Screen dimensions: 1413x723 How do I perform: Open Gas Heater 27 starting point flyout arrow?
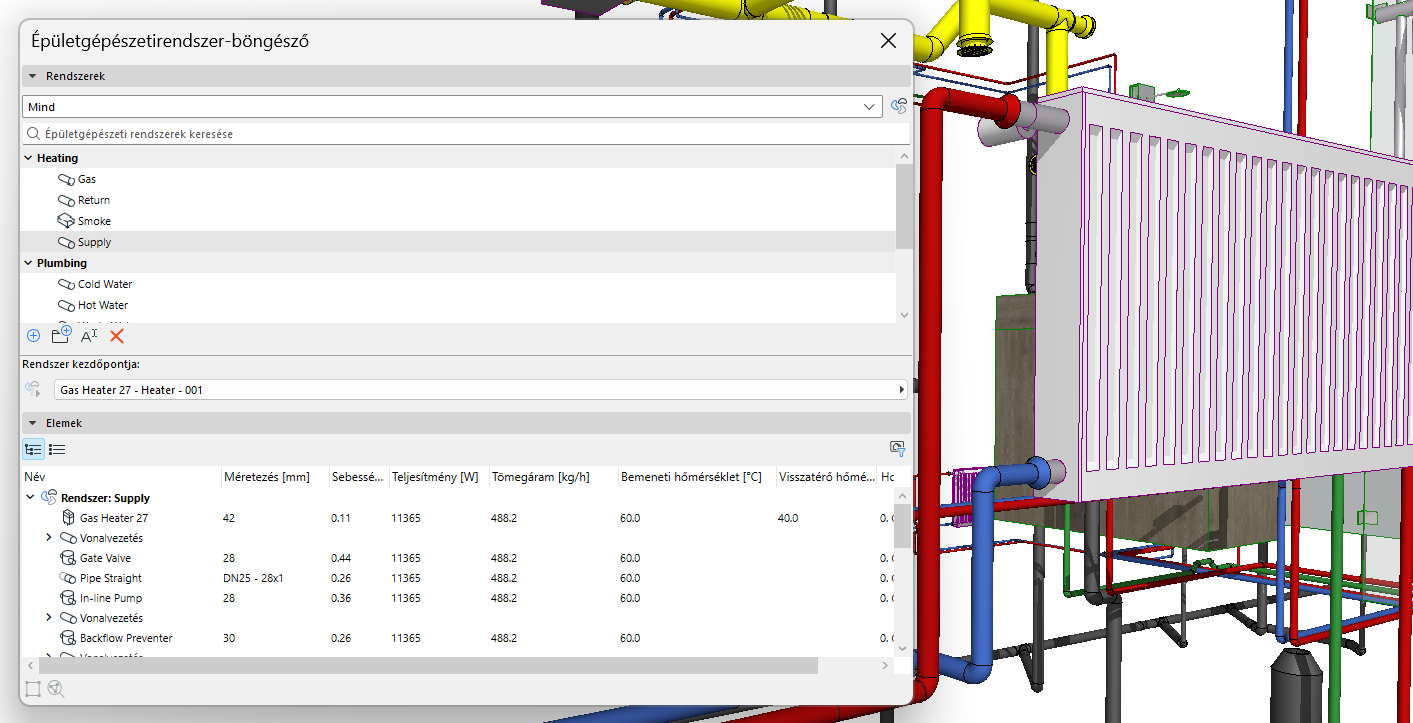point(902,390)
